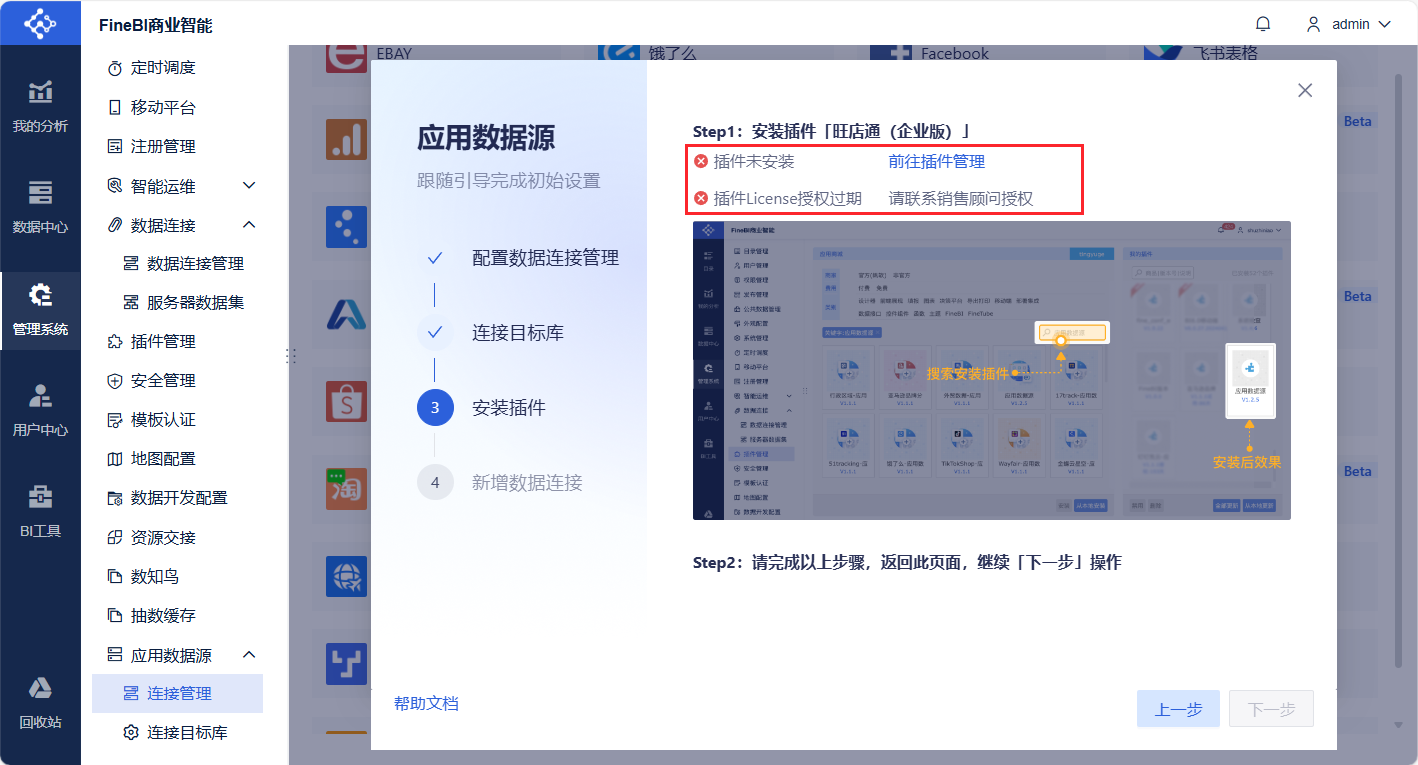Click the orange Shopee bag icon
The width and height of the screenshot is (1418, 765).
tap(346, 402)
